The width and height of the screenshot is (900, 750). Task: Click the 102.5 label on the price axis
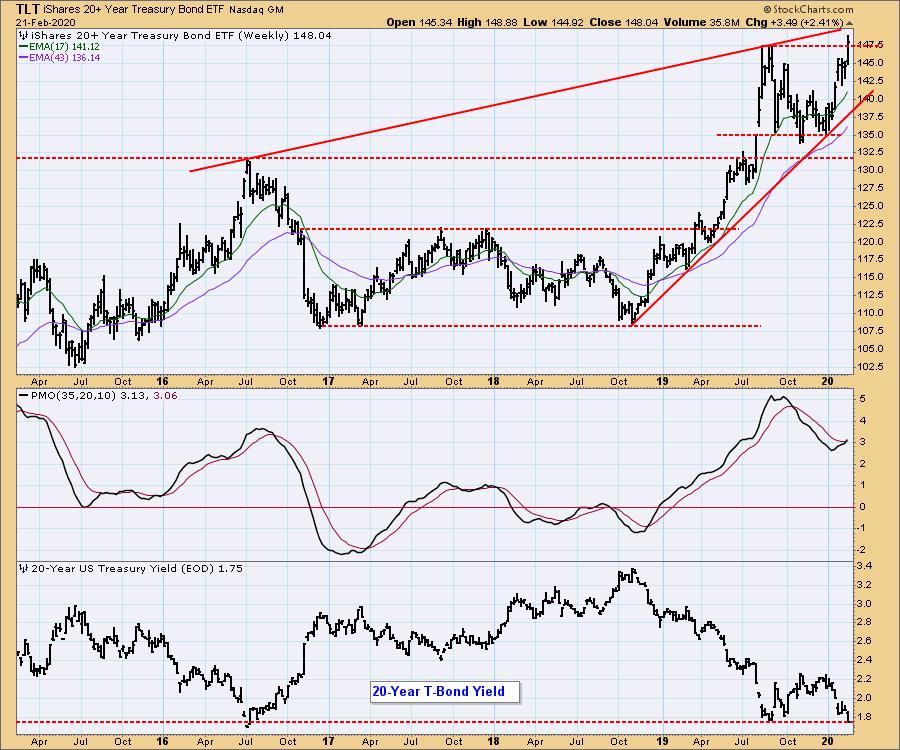tap(871, 366)
